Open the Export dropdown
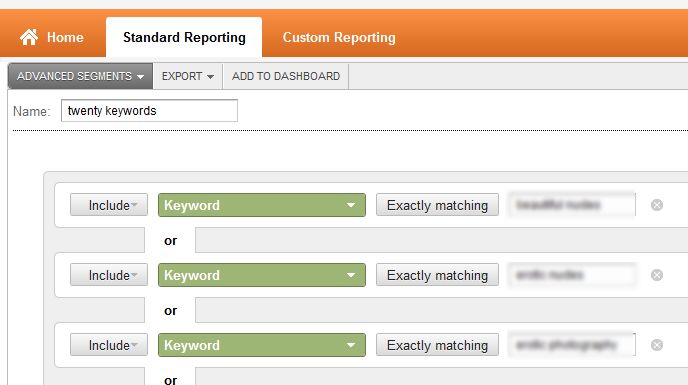 coord(188,76)
